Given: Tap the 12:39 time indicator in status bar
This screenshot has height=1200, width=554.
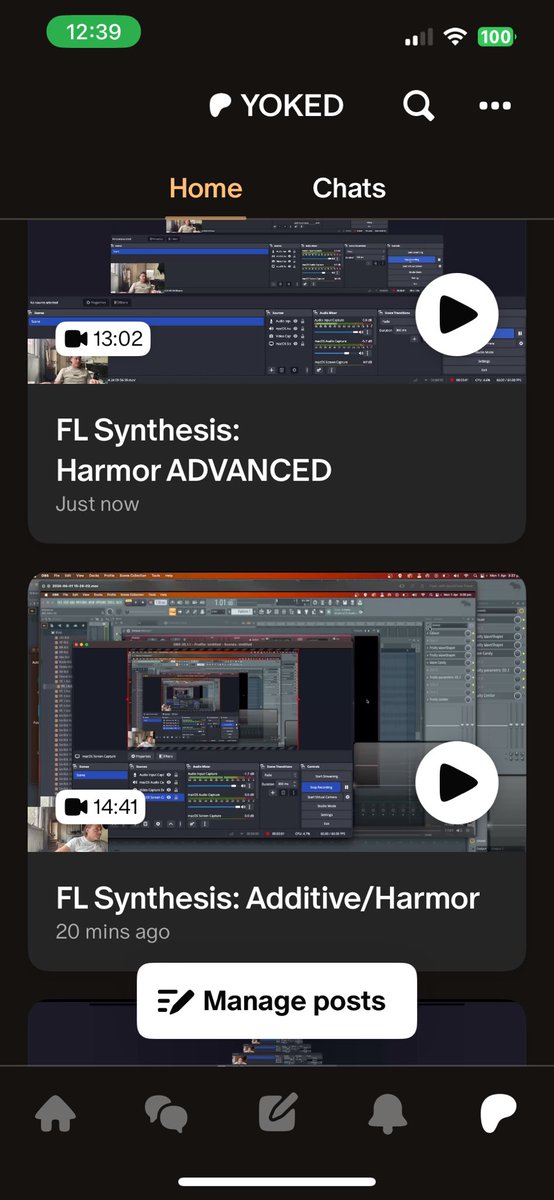Looking at the screenshot, I should 93,32.
